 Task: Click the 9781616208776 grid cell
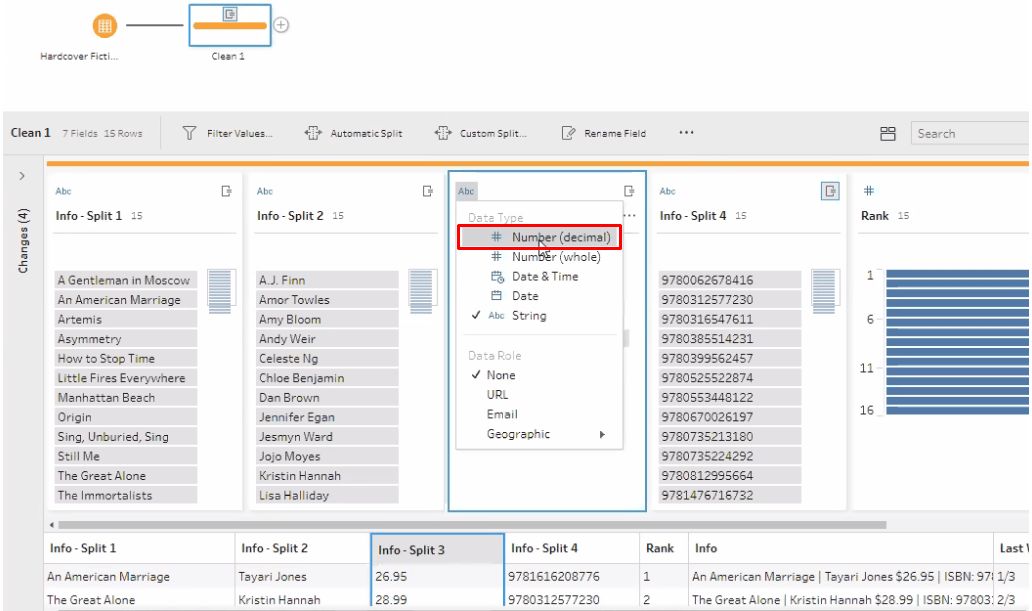[572, 576]
